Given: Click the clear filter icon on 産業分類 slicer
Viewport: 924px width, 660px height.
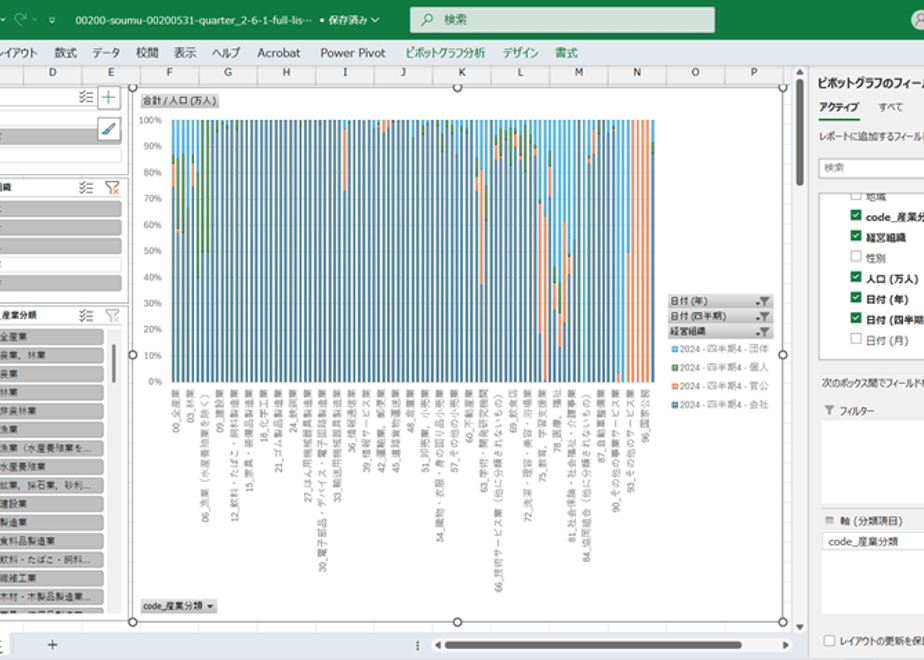Looking at the screenshot, I should (112, 315).
